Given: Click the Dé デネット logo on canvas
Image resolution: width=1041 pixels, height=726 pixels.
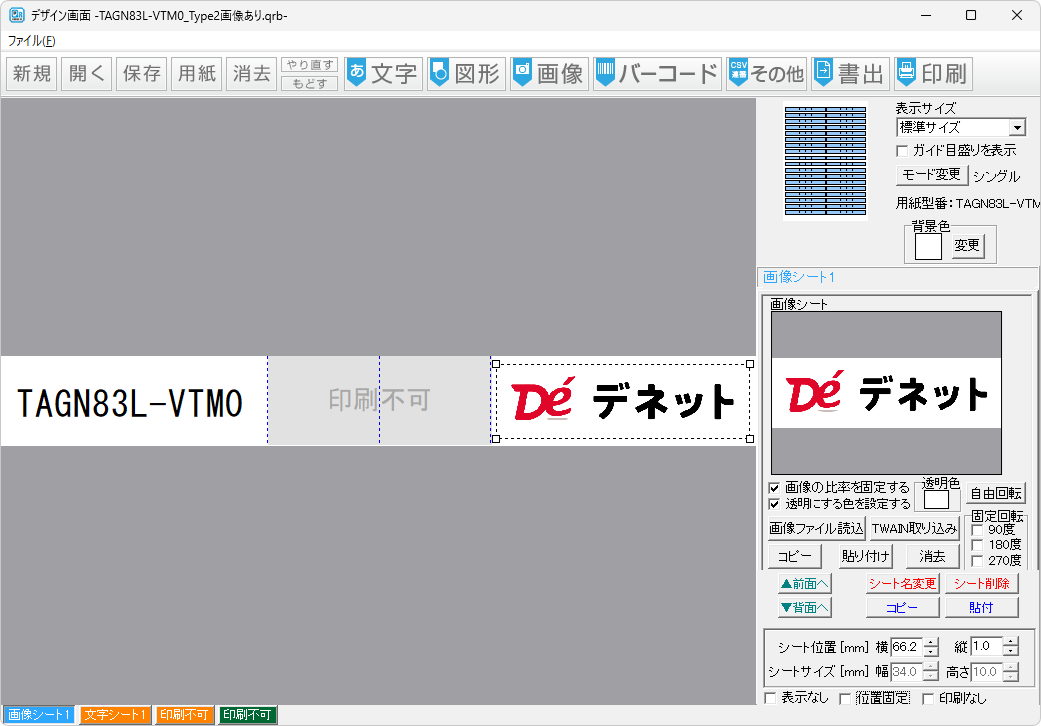Looking at the screenshot, I should pos(623,401).
